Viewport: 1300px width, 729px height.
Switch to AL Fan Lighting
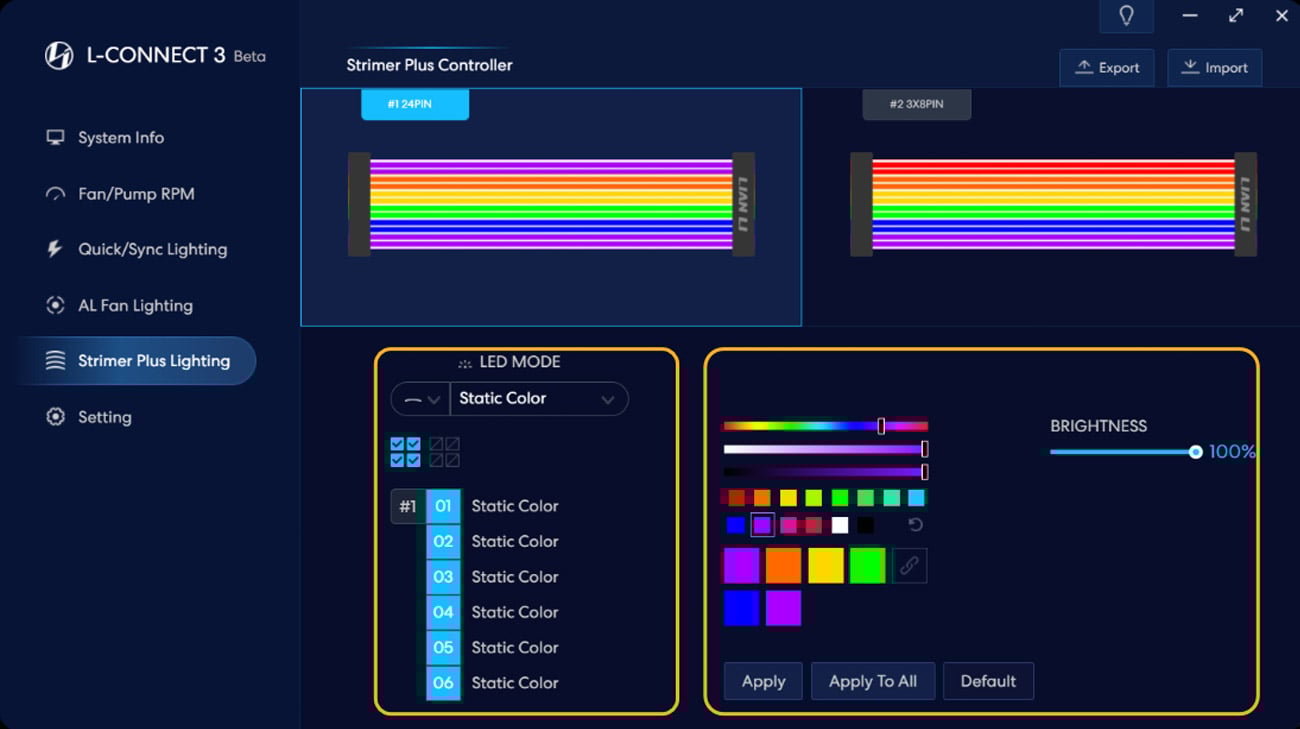coord(119,306)
